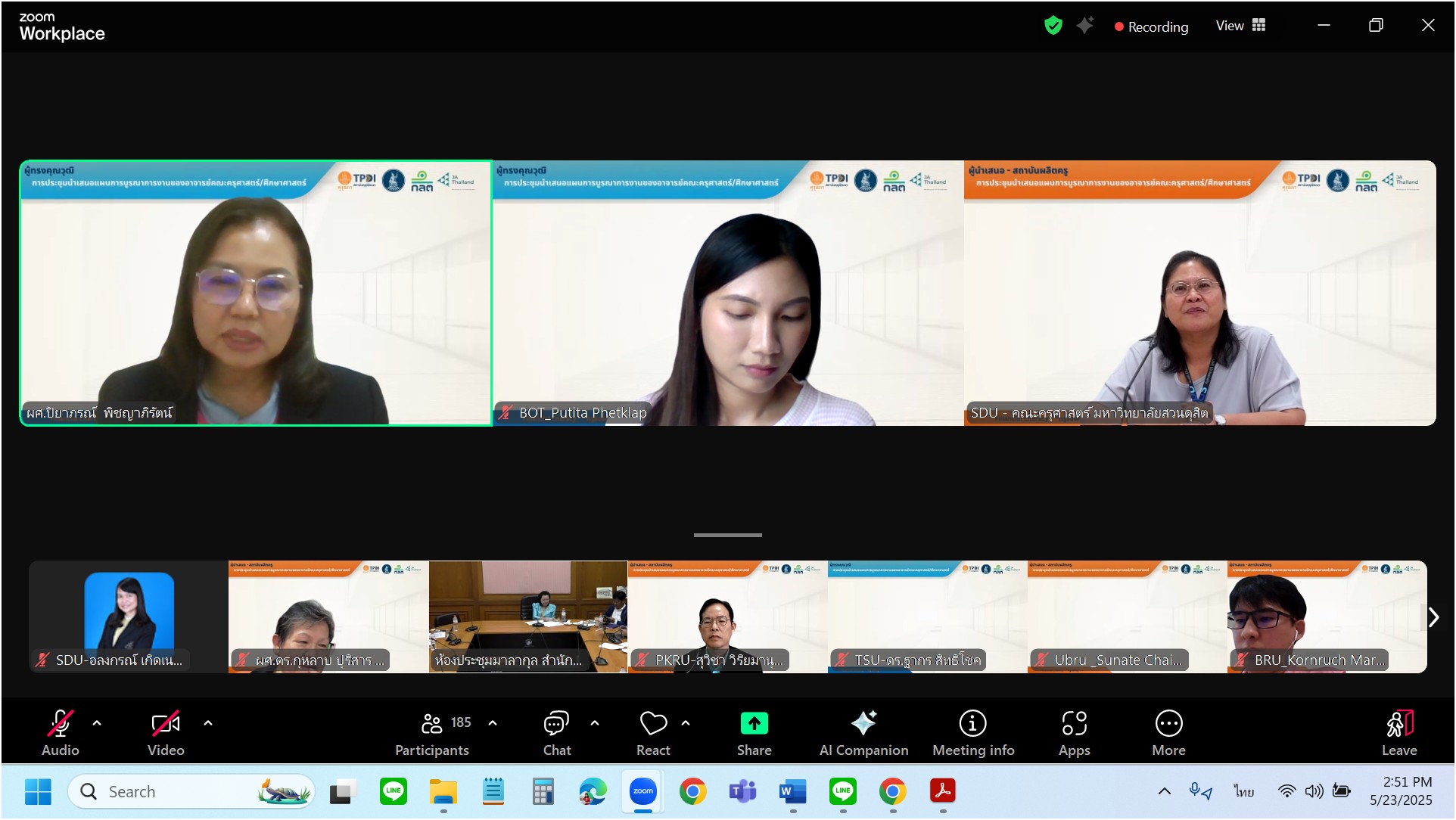Expand React options chevron
Screen dimensions: 1456x820
pos(686,723)
